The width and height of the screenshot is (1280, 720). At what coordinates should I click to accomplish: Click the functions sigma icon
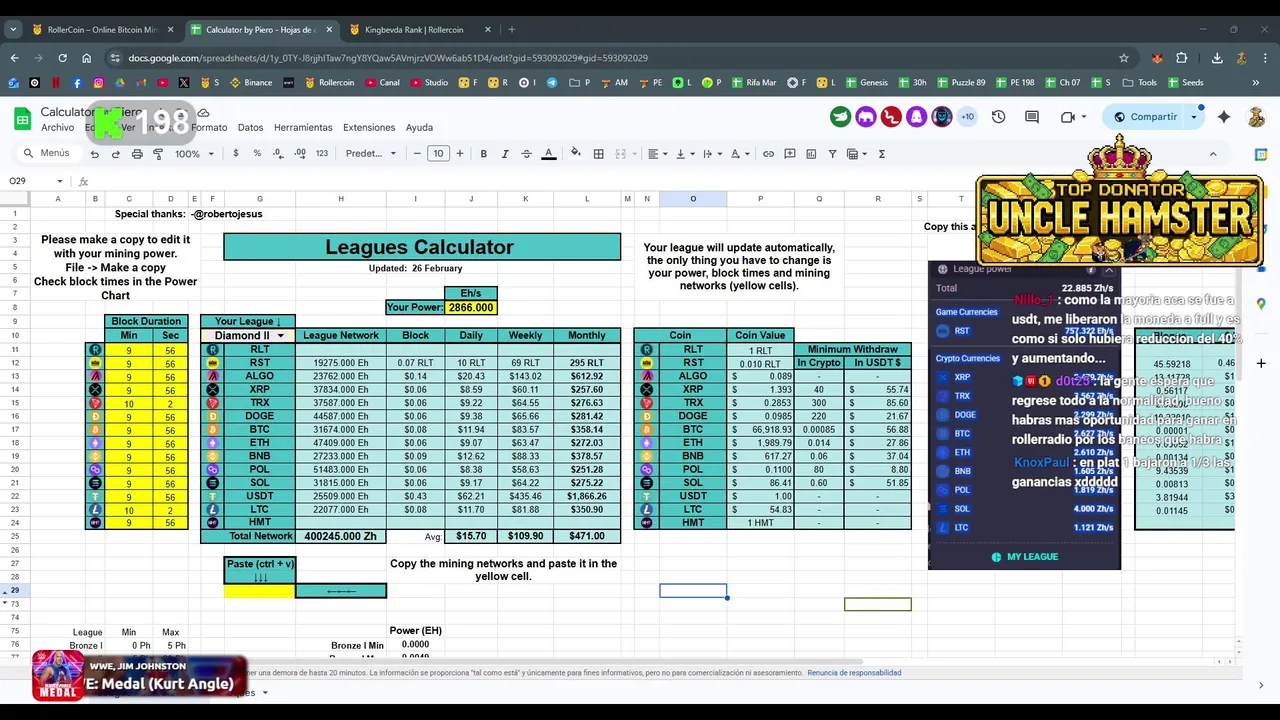pyautogui.click(x=881, y=154)
